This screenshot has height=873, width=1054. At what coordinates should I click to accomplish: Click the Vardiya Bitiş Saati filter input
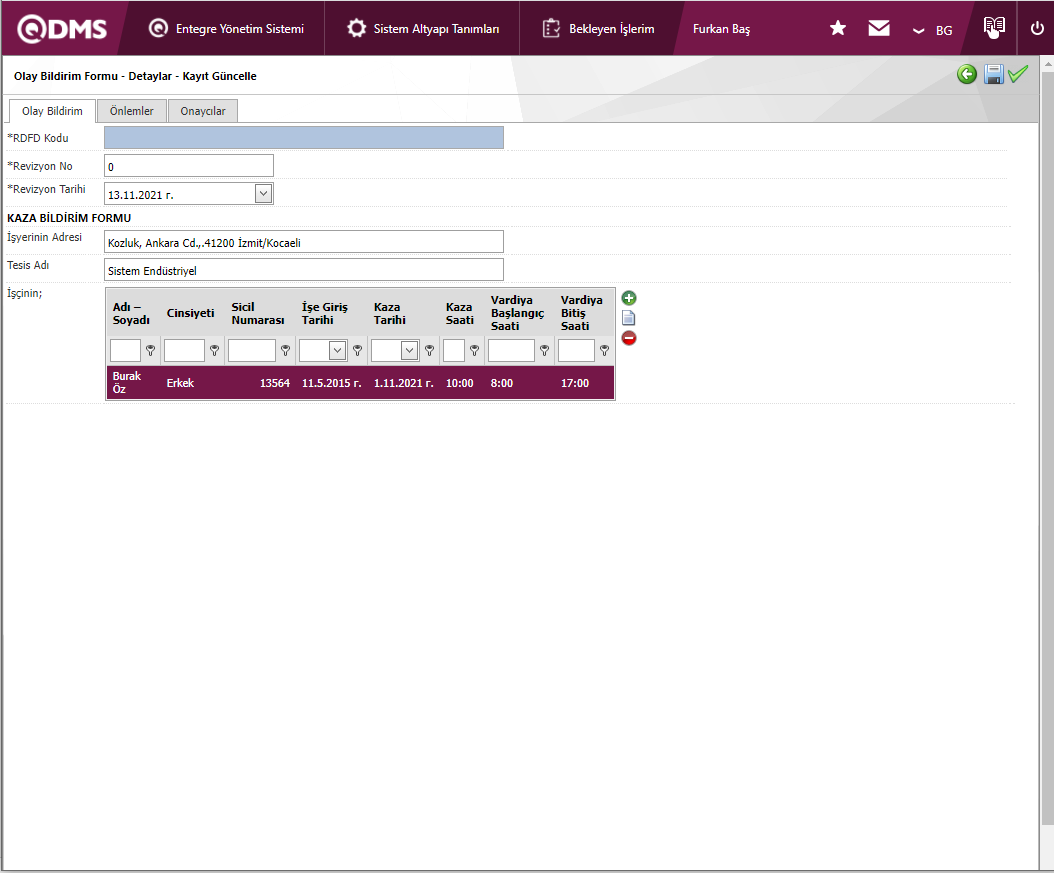tap(576, 350)
